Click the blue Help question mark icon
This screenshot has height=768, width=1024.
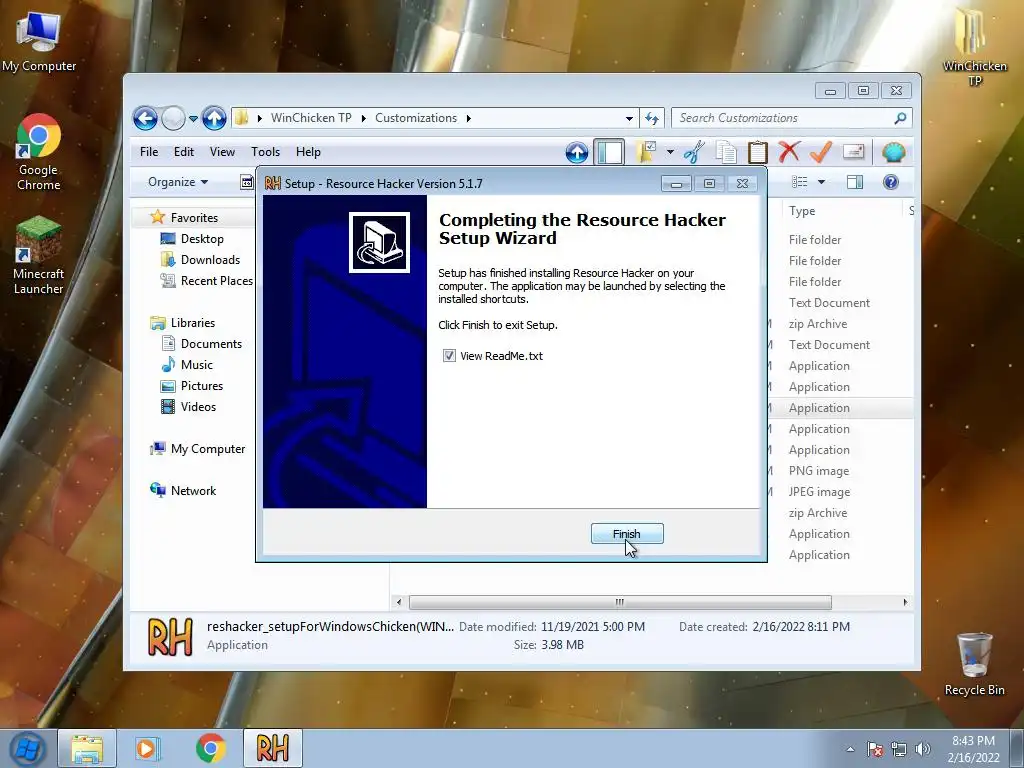[x=891, y=182]
